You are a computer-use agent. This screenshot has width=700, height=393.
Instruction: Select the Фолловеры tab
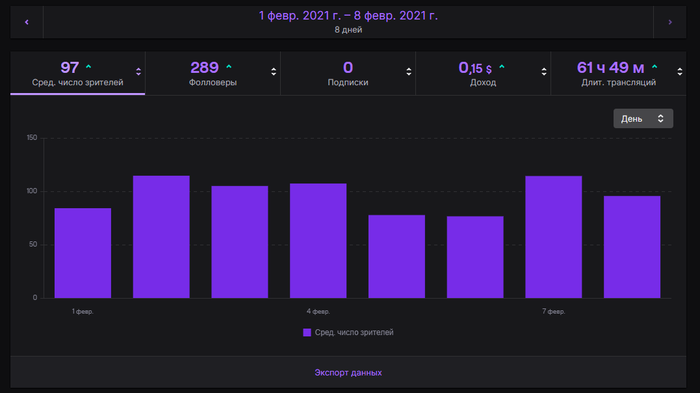(x=213, y=73)
